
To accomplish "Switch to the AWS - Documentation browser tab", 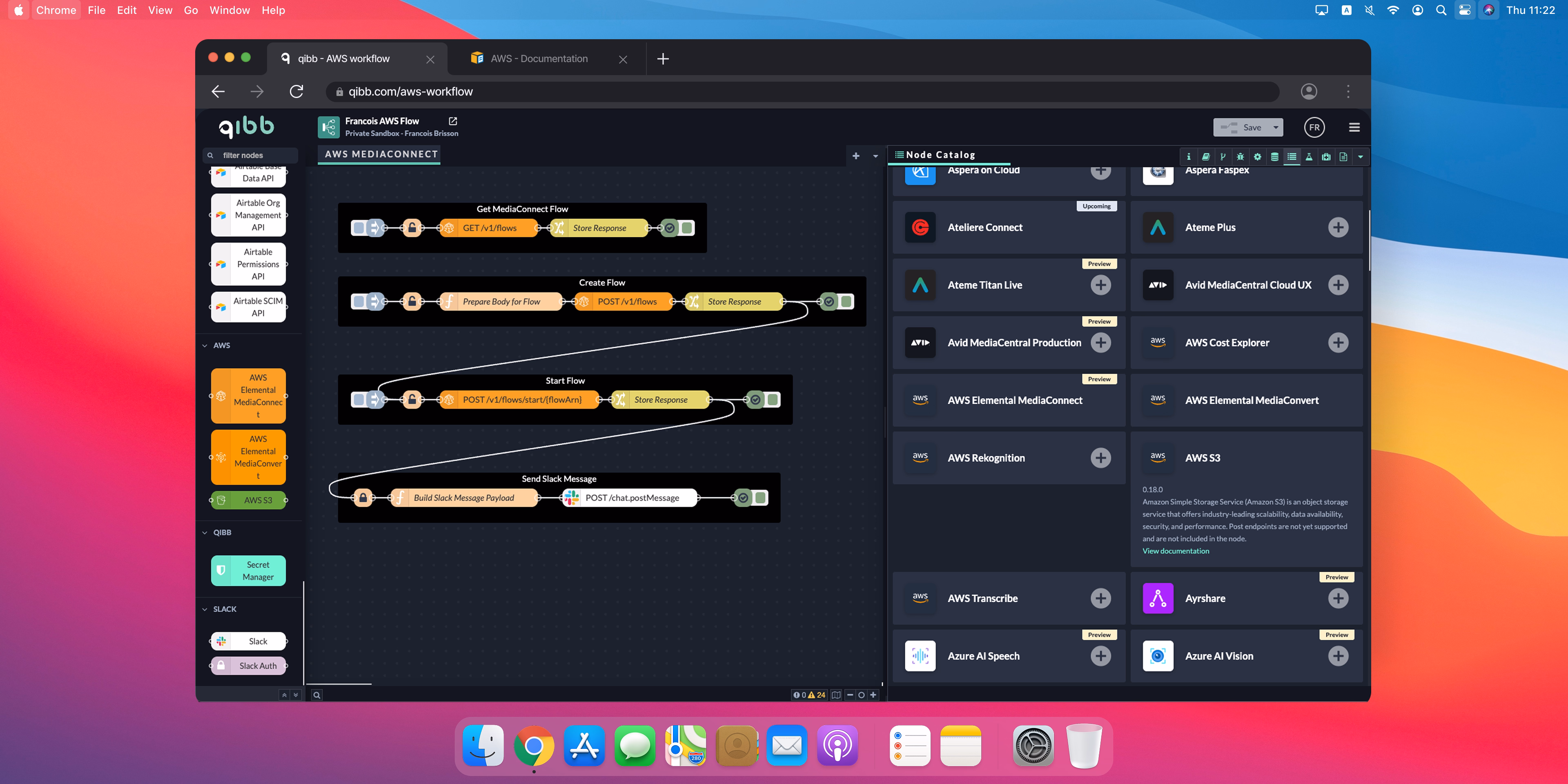I will point(539,58).
